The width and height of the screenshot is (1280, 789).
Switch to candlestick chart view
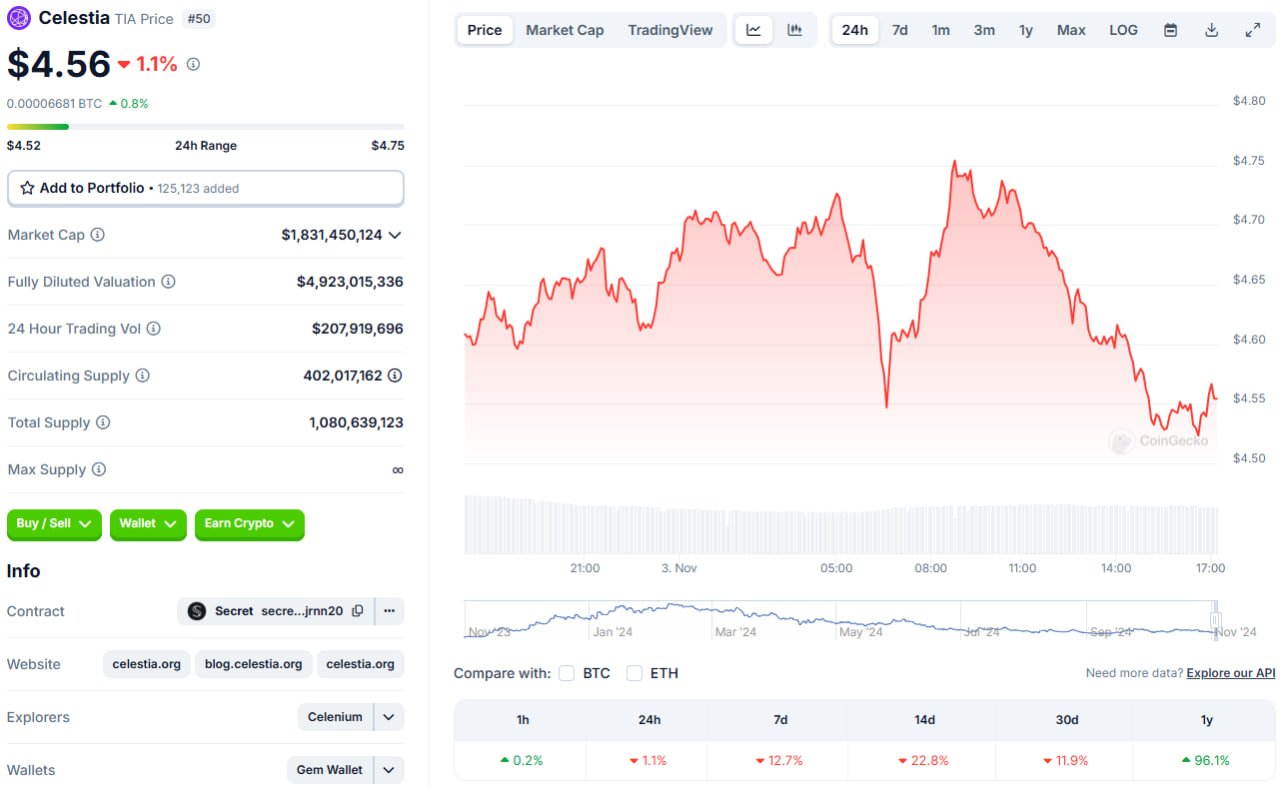[795, 30]
